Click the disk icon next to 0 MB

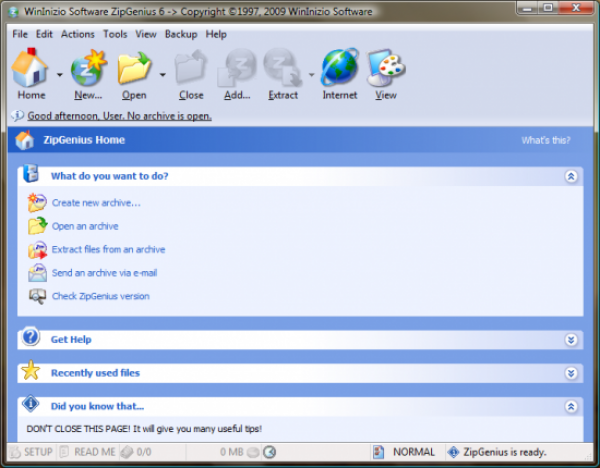click(253, 452)
